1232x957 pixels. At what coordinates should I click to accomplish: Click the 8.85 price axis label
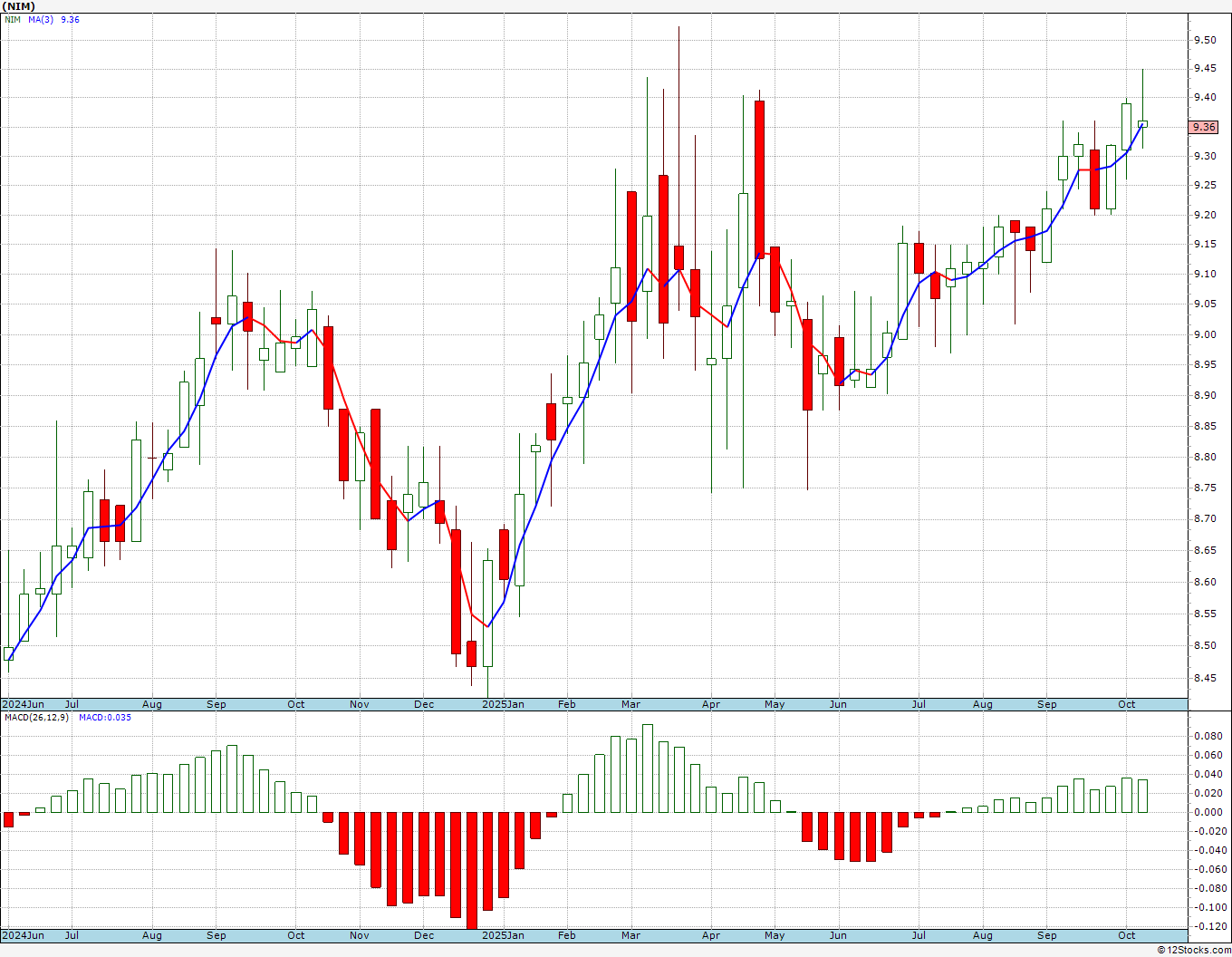(x=1205, y=427)
